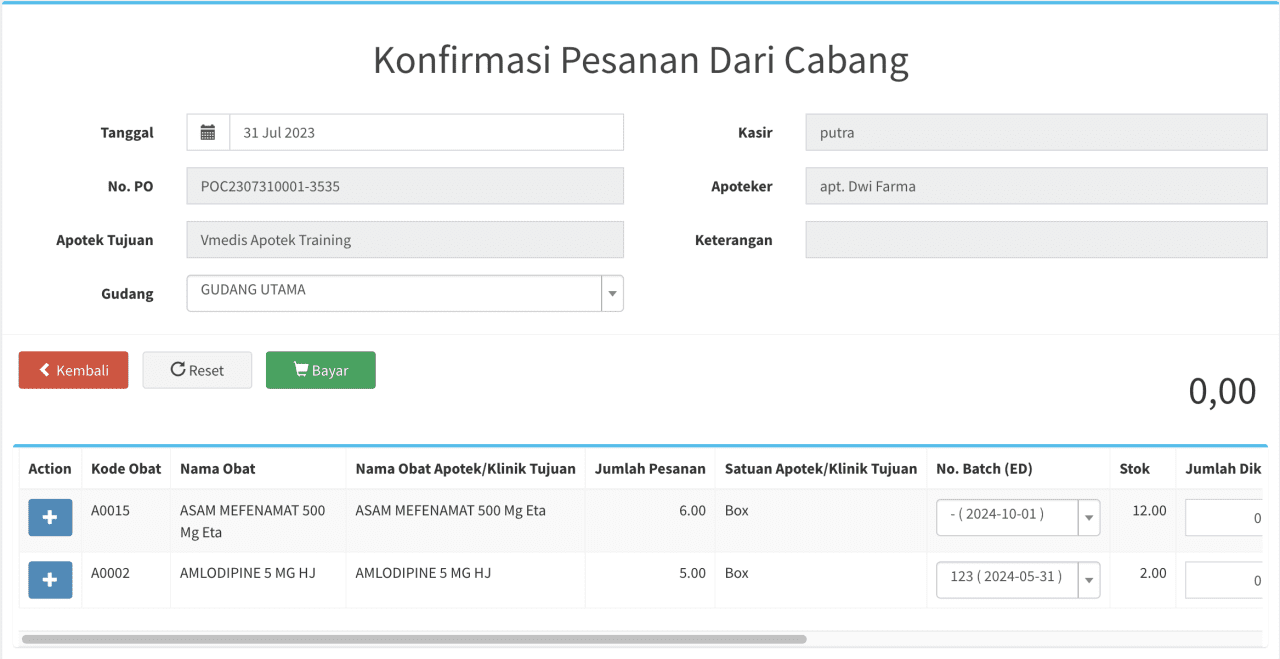Click the Keterangan text field
The height and width of the screenshot is (659, 1280).
(x=1036, y=240)
